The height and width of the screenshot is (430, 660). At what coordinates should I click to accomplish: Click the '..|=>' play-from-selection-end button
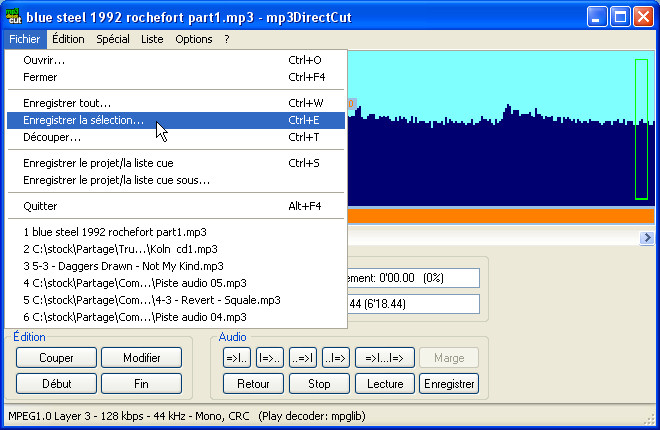click(x=334, y=358)
